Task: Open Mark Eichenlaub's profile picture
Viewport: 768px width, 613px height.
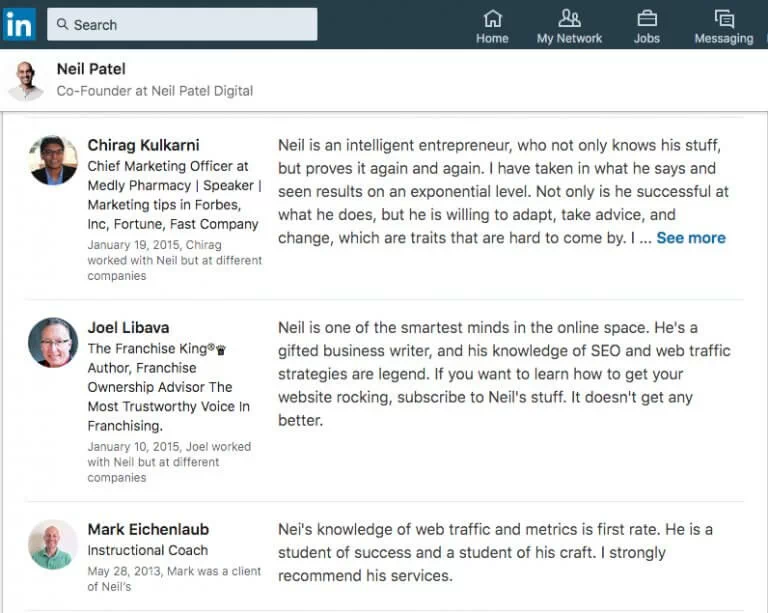Action: tap(53, 545)
